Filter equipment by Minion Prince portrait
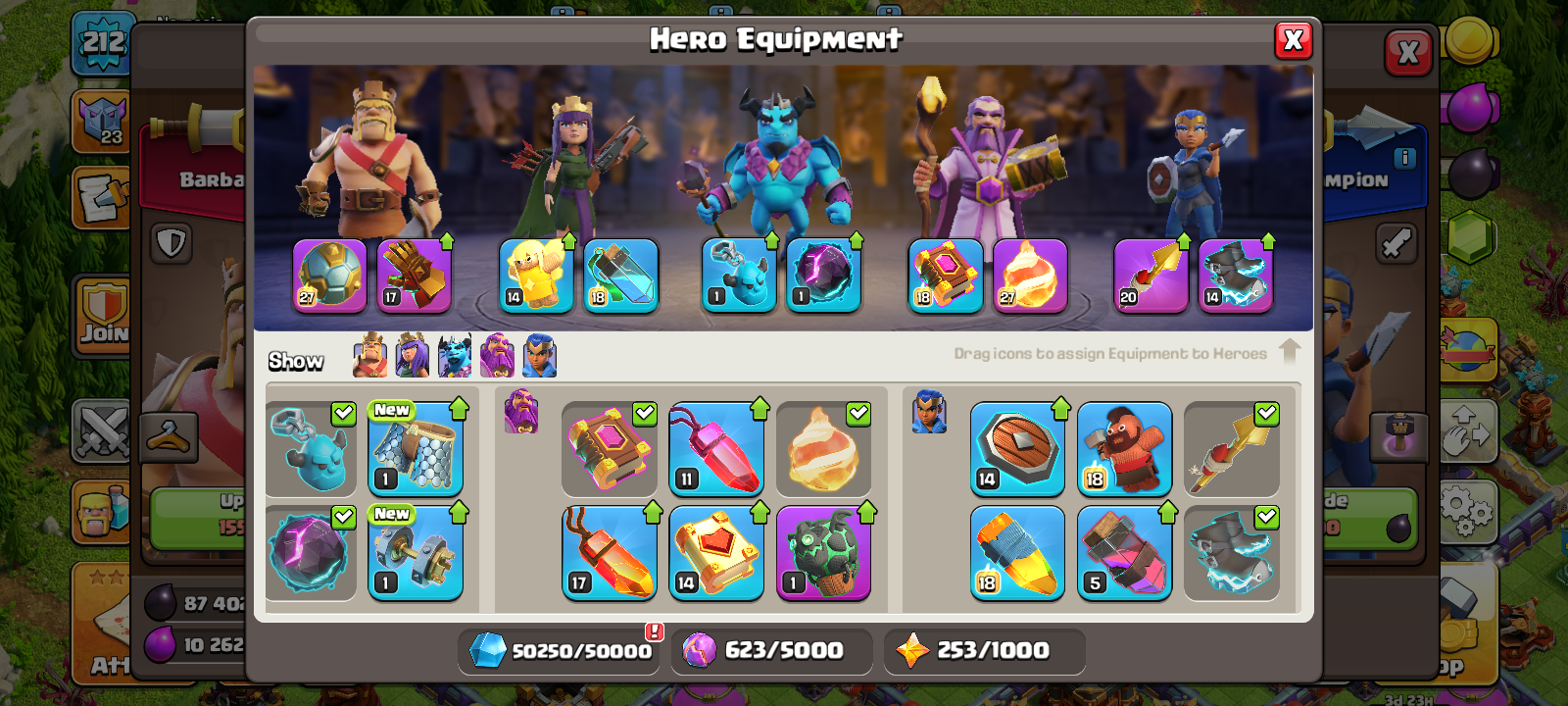Screen dimensions: 1568x706 pyautogui.click(x=455, y=355)
